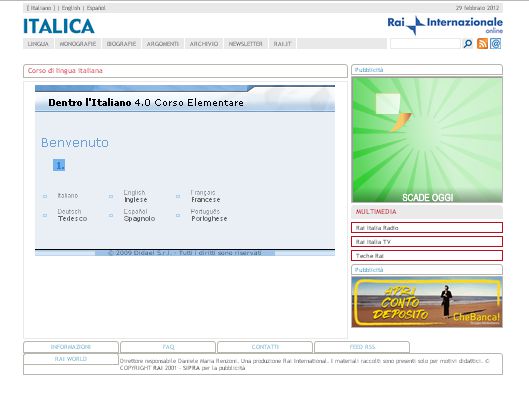Open the Rai Internazionale online logo
The image size is (529, 396).
pyautogui.click(x=445, y=25)
